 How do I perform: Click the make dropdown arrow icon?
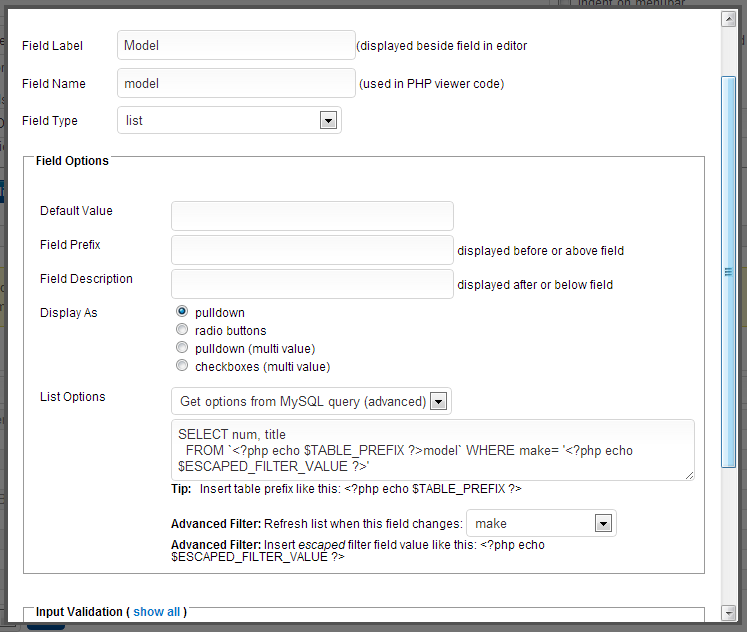click(602, 523)
